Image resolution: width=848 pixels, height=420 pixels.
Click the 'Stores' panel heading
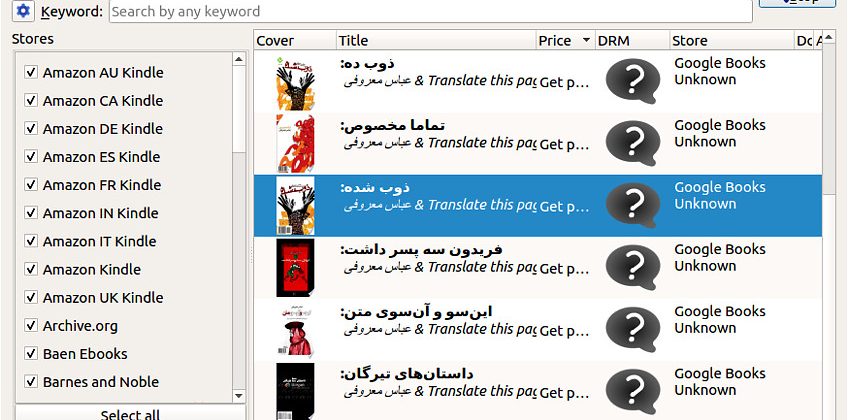point(33,39)
